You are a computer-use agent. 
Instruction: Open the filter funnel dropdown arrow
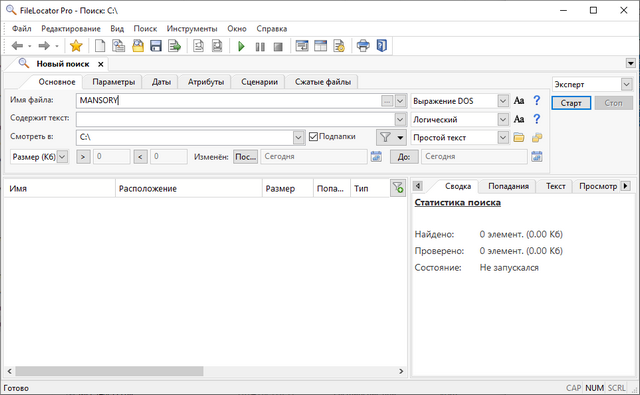pos(400,138)
